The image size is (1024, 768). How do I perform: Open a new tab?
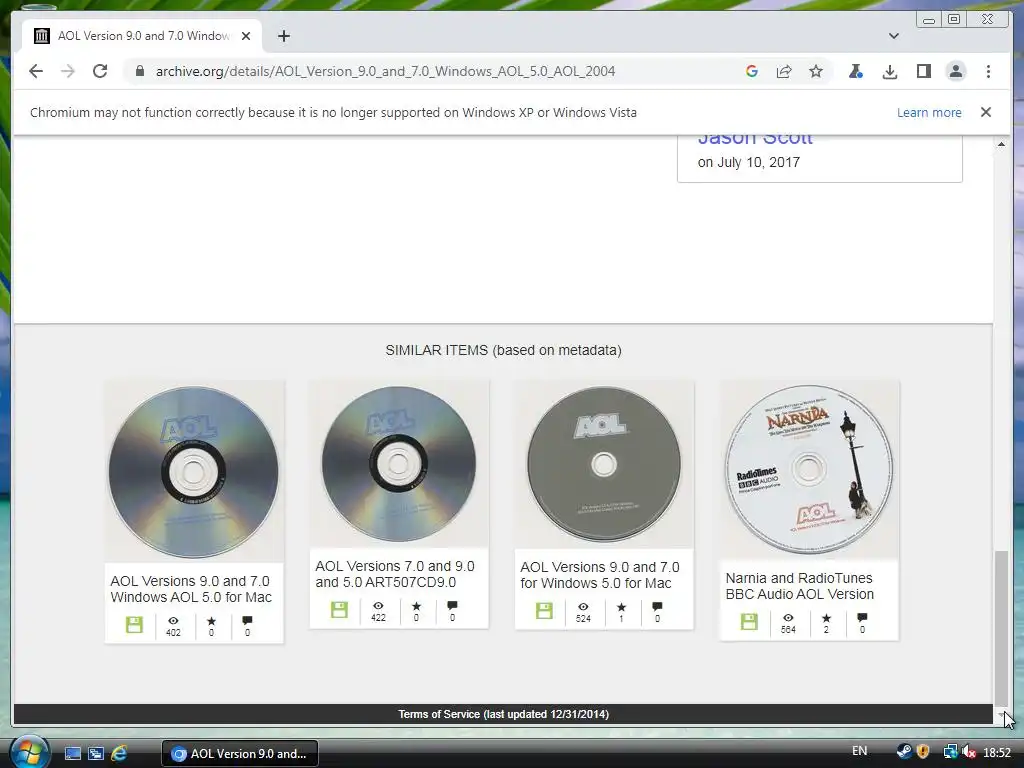coord(283,36)
